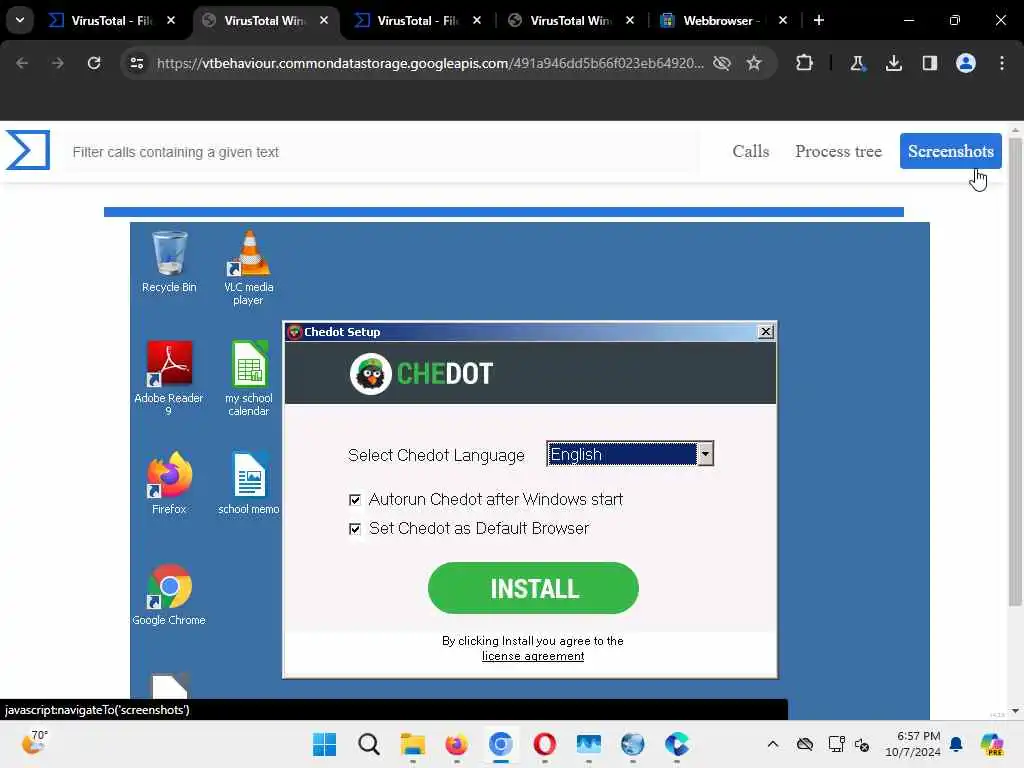Uncheck Set Chedot as Default Browser
This screenshot has width=1024, height=768.
355,529
